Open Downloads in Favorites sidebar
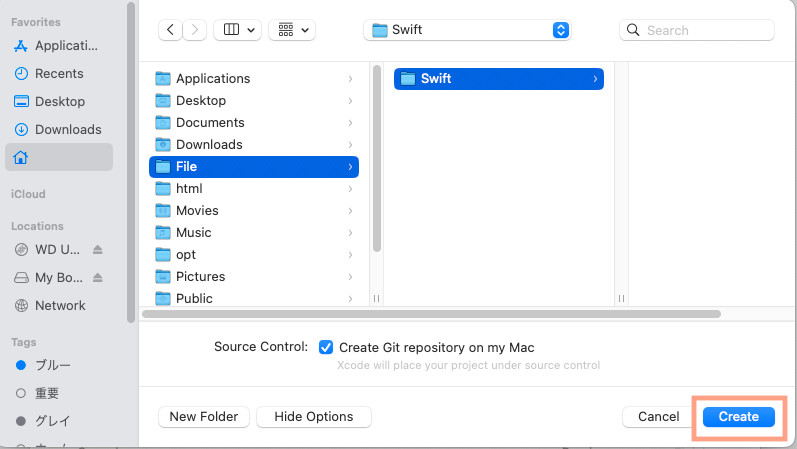797x449 pixels. [67, 129]
